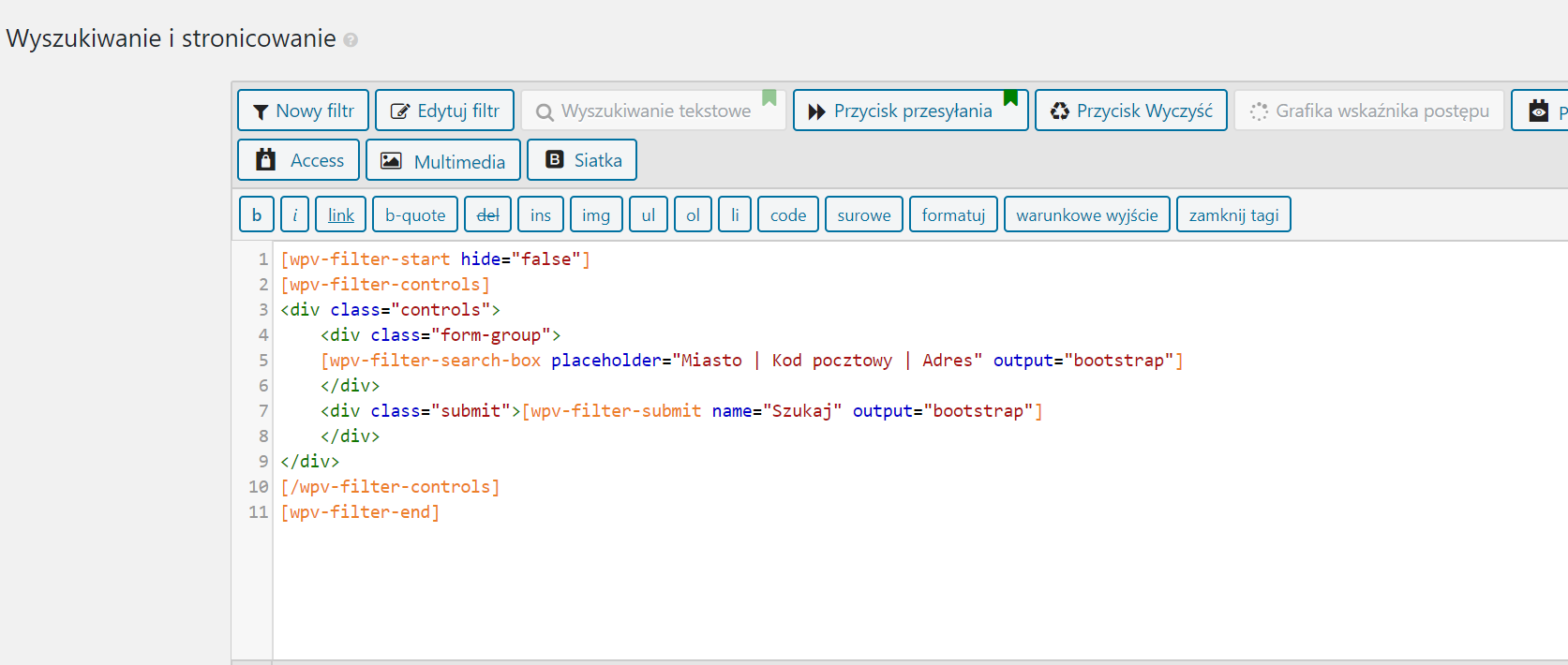Click the [wpv-filter-controls] line in the editor
The image size is (1568, 665).
click(385, 284)
